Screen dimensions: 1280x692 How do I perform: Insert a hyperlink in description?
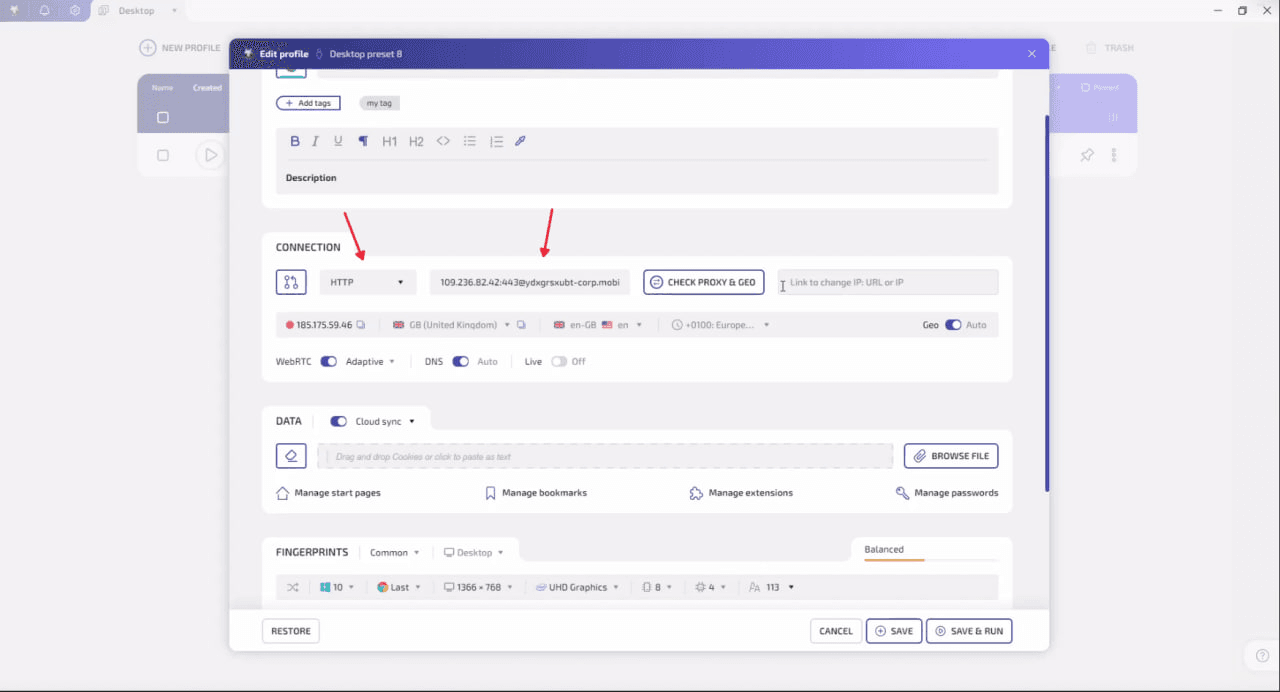(x=520, y=141)
